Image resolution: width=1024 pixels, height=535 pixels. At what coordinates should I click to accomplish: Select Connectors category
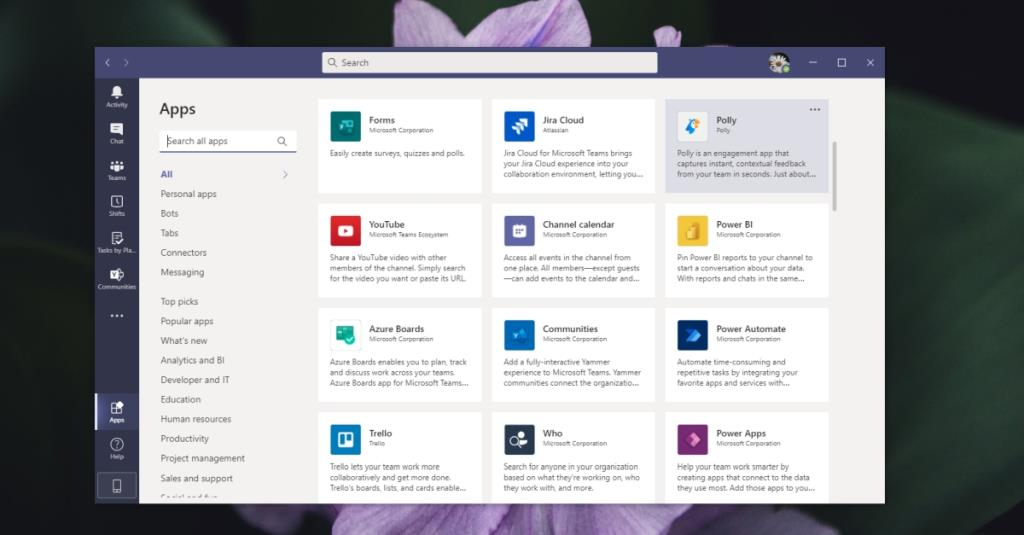184,253
